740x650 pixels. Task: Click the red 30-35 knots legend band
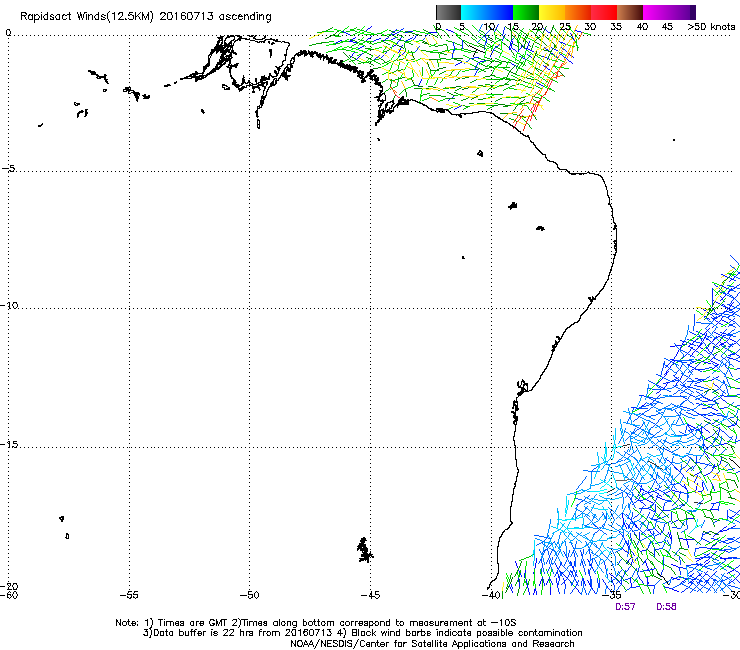click(604, 12)
